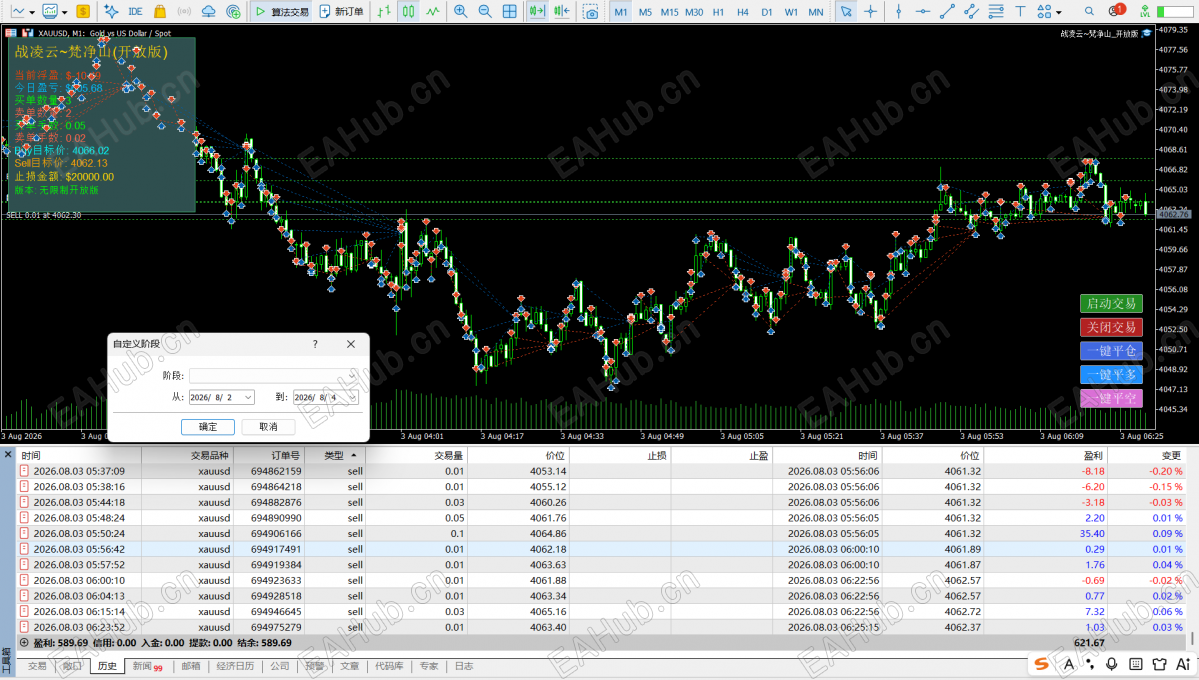Select the Fibonacci retracement tool

point(996,11)
